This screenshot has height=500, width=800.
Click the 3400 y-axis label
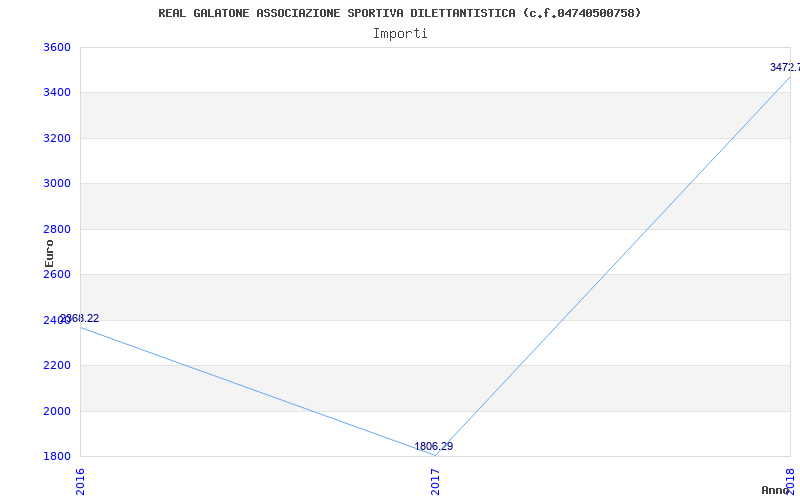[56, 93]
